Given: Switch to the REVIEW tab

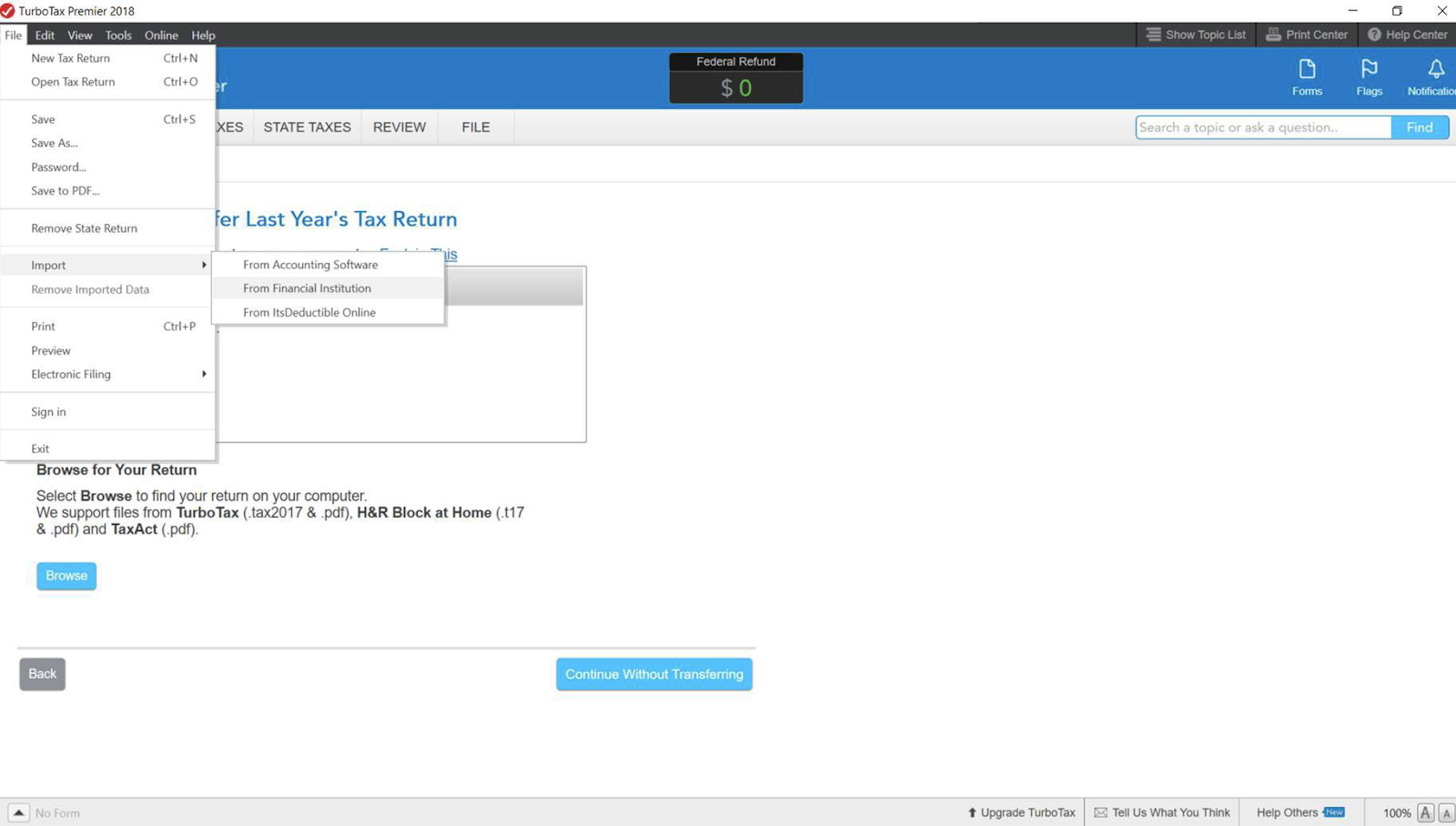Looking at the screenshot, I should coord(399,127).
